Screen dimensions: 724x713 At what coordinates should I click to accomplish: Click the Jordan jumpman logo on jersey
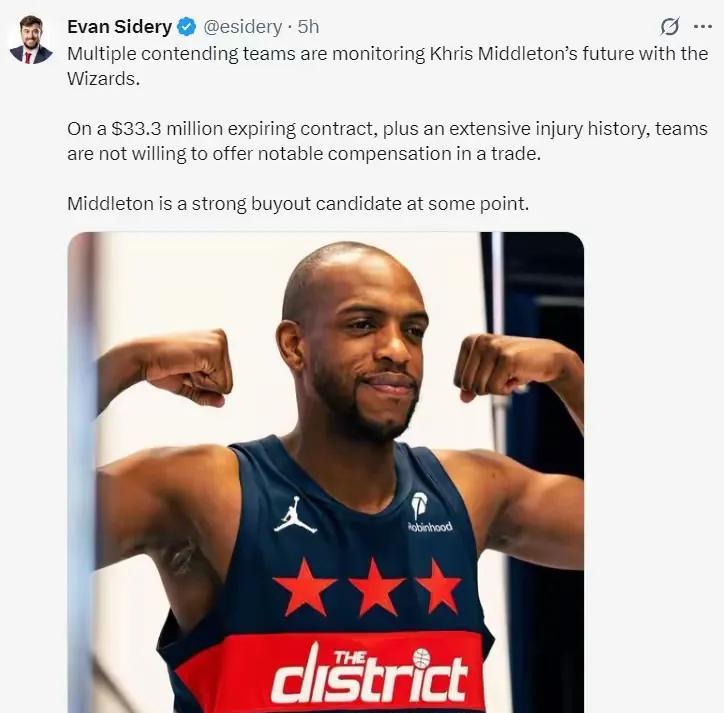point(296,514)
